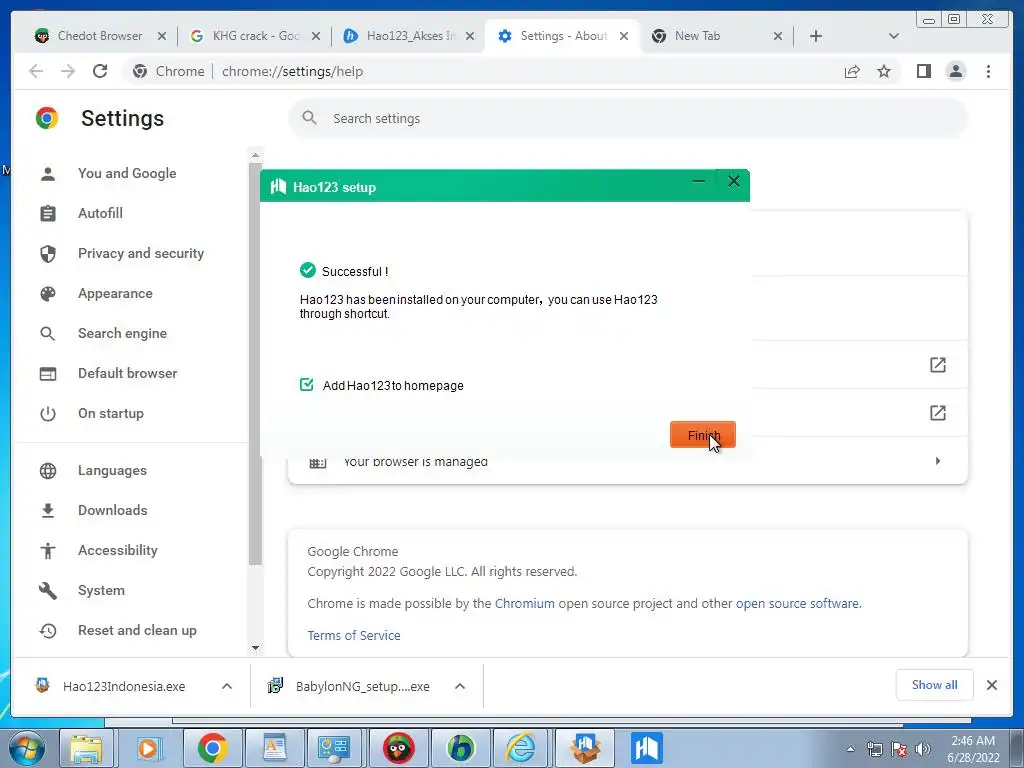Click the Finish button in Hao123 setup
The height and width of the screenshot is (768, 1024).
703,435
